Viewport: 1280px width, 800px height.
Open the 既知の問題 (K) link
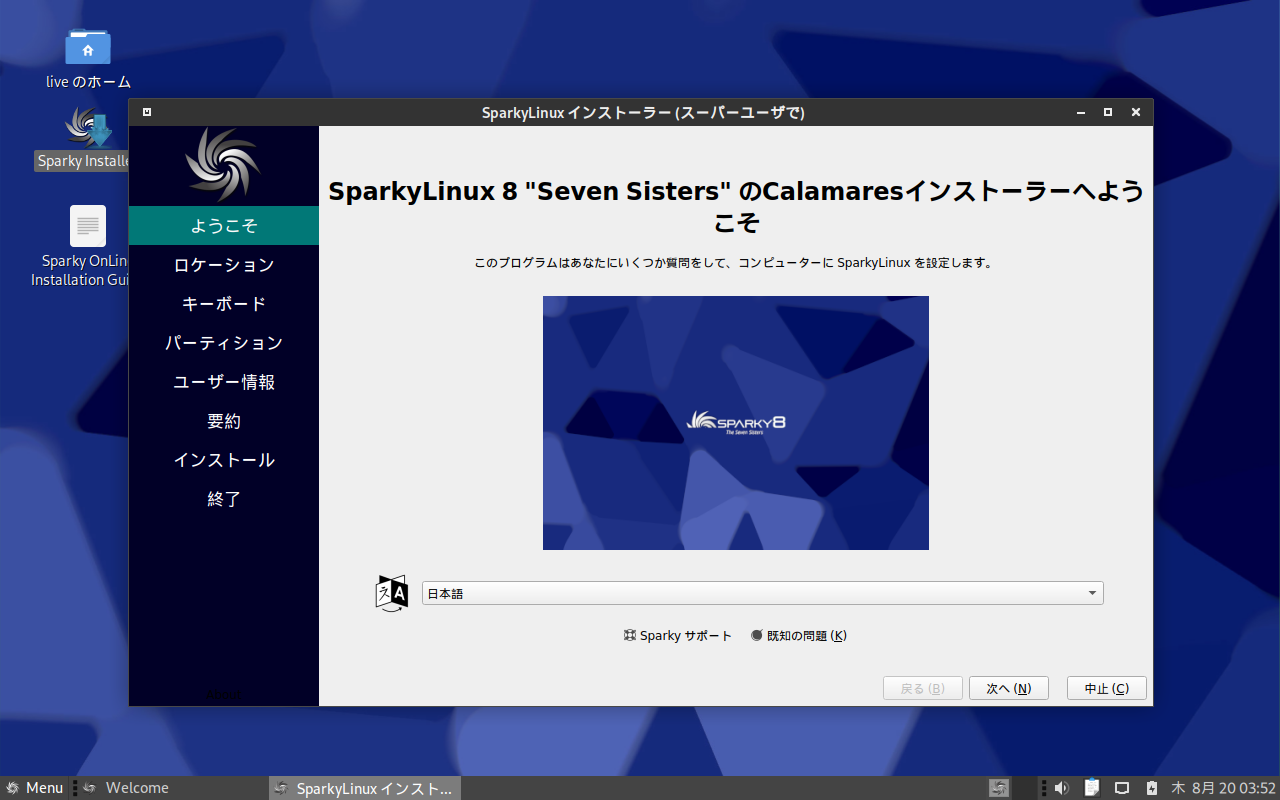click(799, 636)
